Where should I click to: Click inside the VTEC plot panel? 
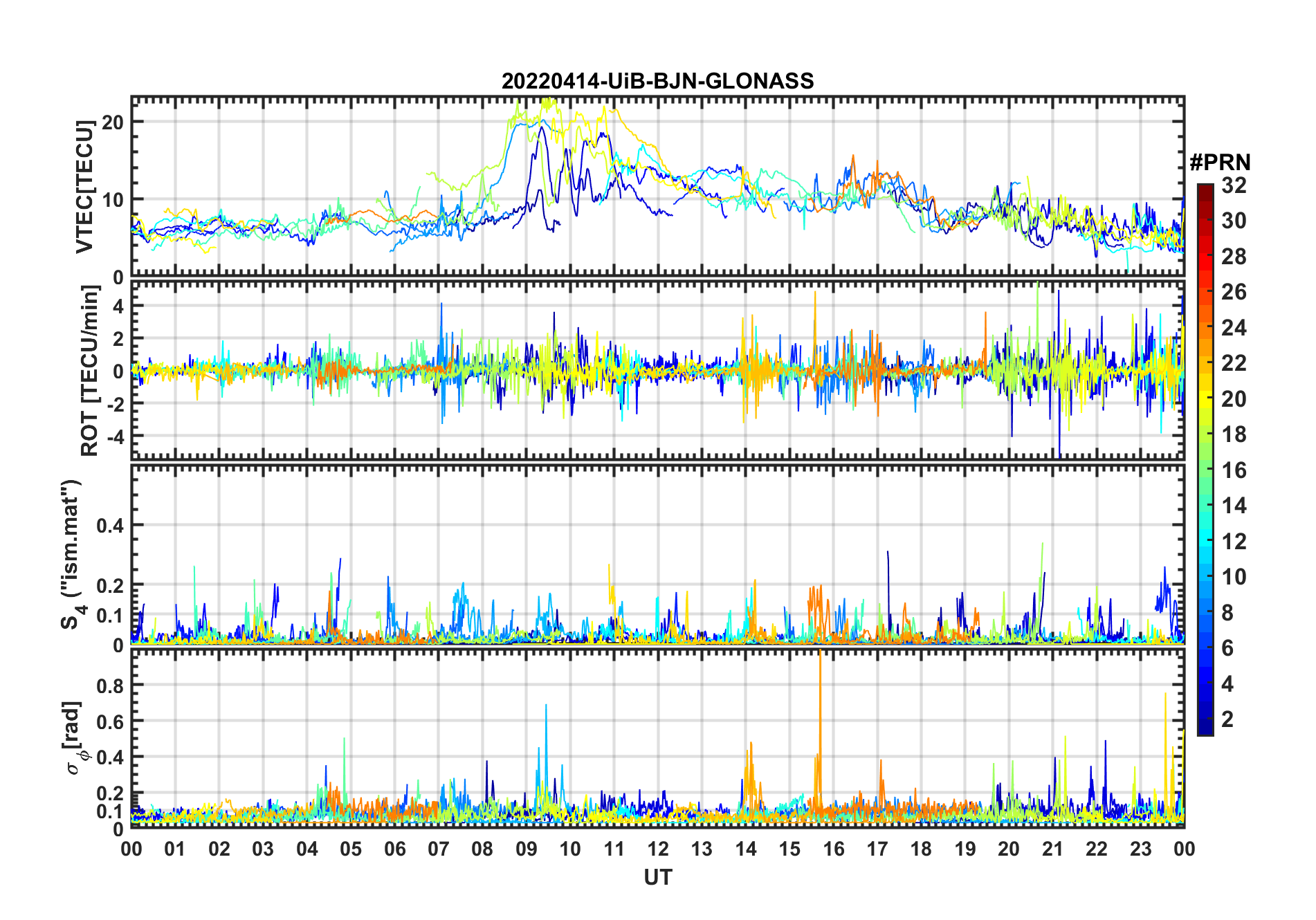(658, 187)
